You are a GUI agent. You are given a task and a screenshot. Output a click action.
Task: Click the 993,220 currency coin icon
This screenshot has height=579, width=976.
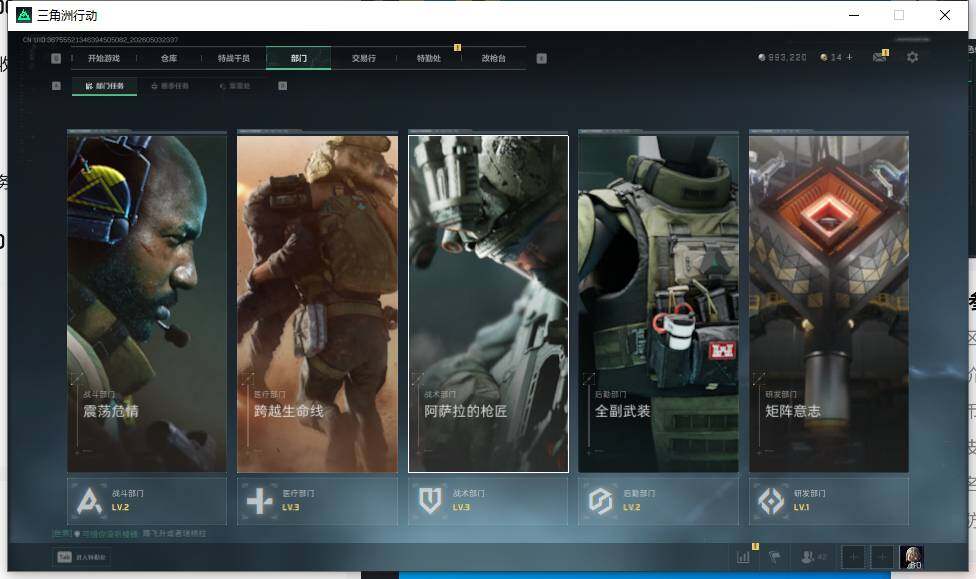click(762, 57)
